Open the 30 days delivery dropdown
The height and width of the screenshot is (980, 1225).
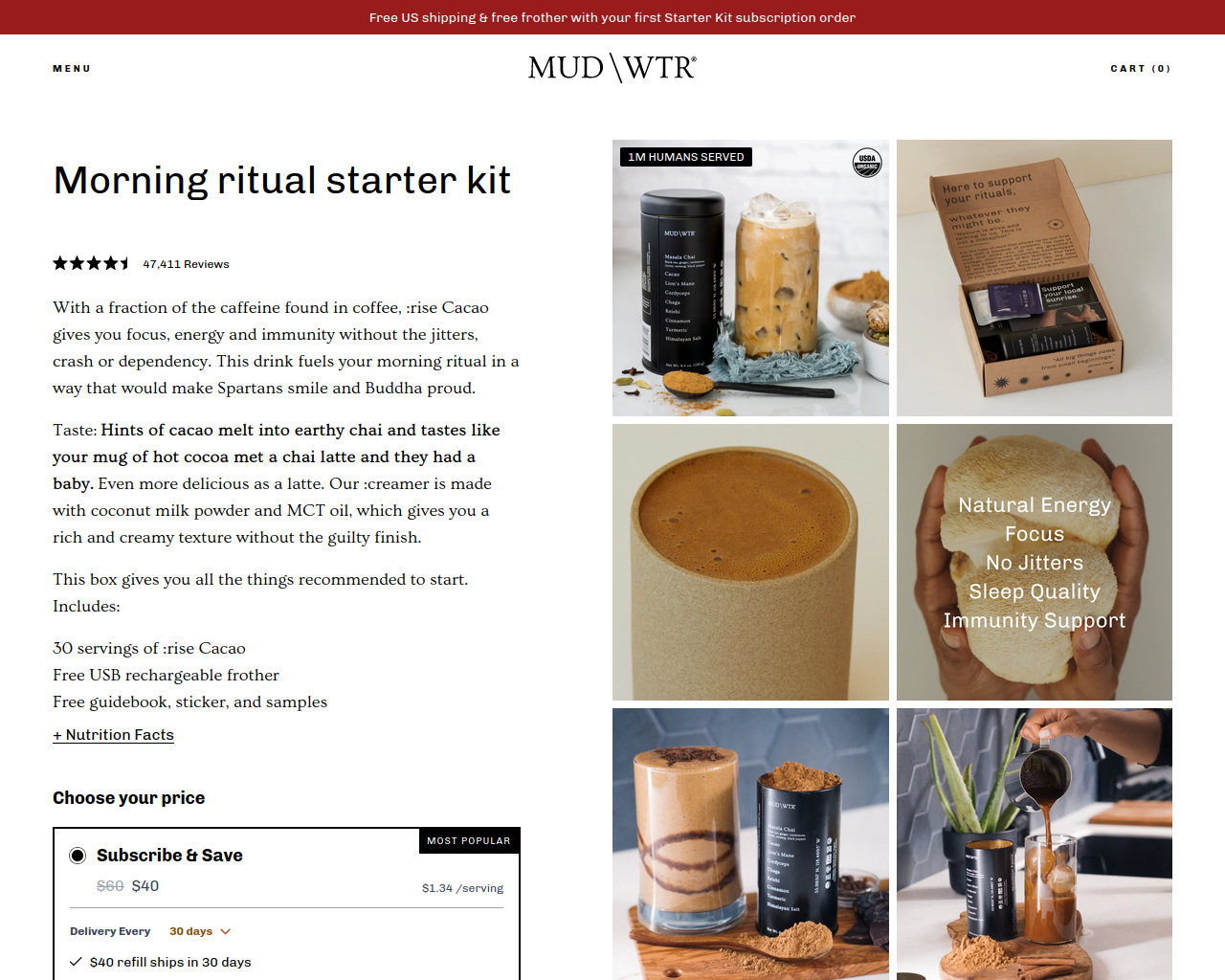(200, 931)
